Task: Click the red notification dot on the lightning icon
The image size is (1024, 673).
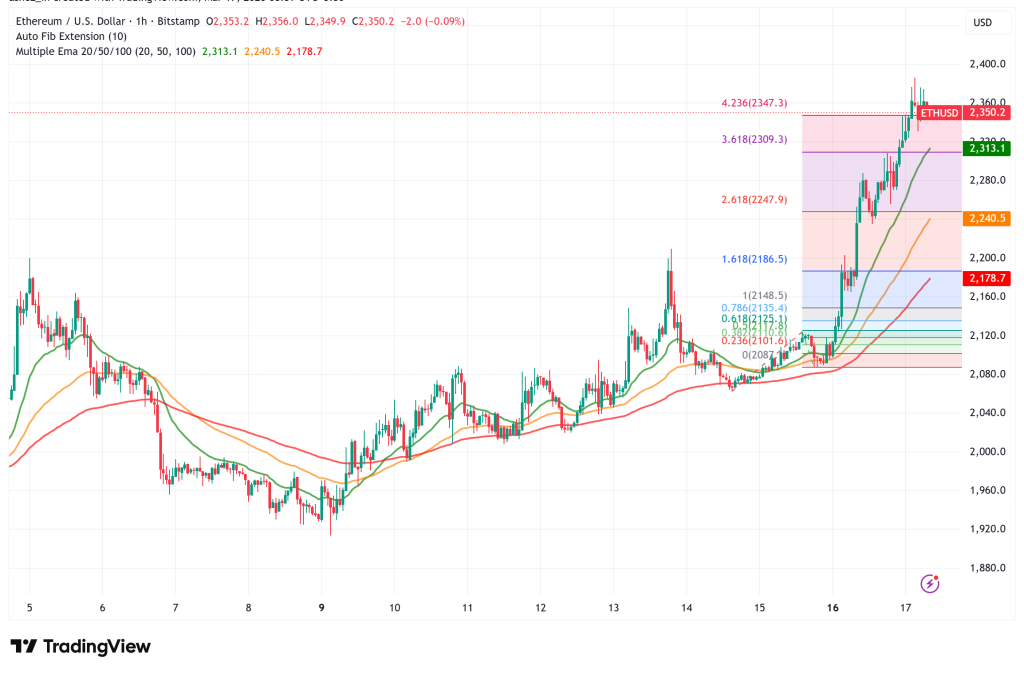Action: [x=938, y=577]
